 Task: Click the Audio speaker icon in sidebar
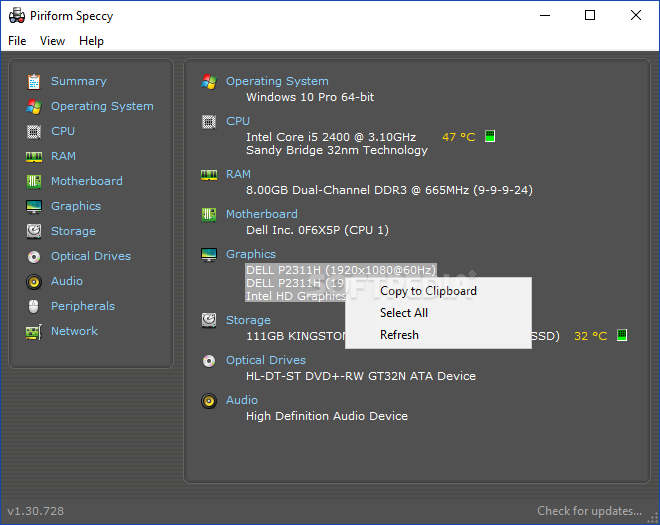pyautogui.click(x=34, y=282)
